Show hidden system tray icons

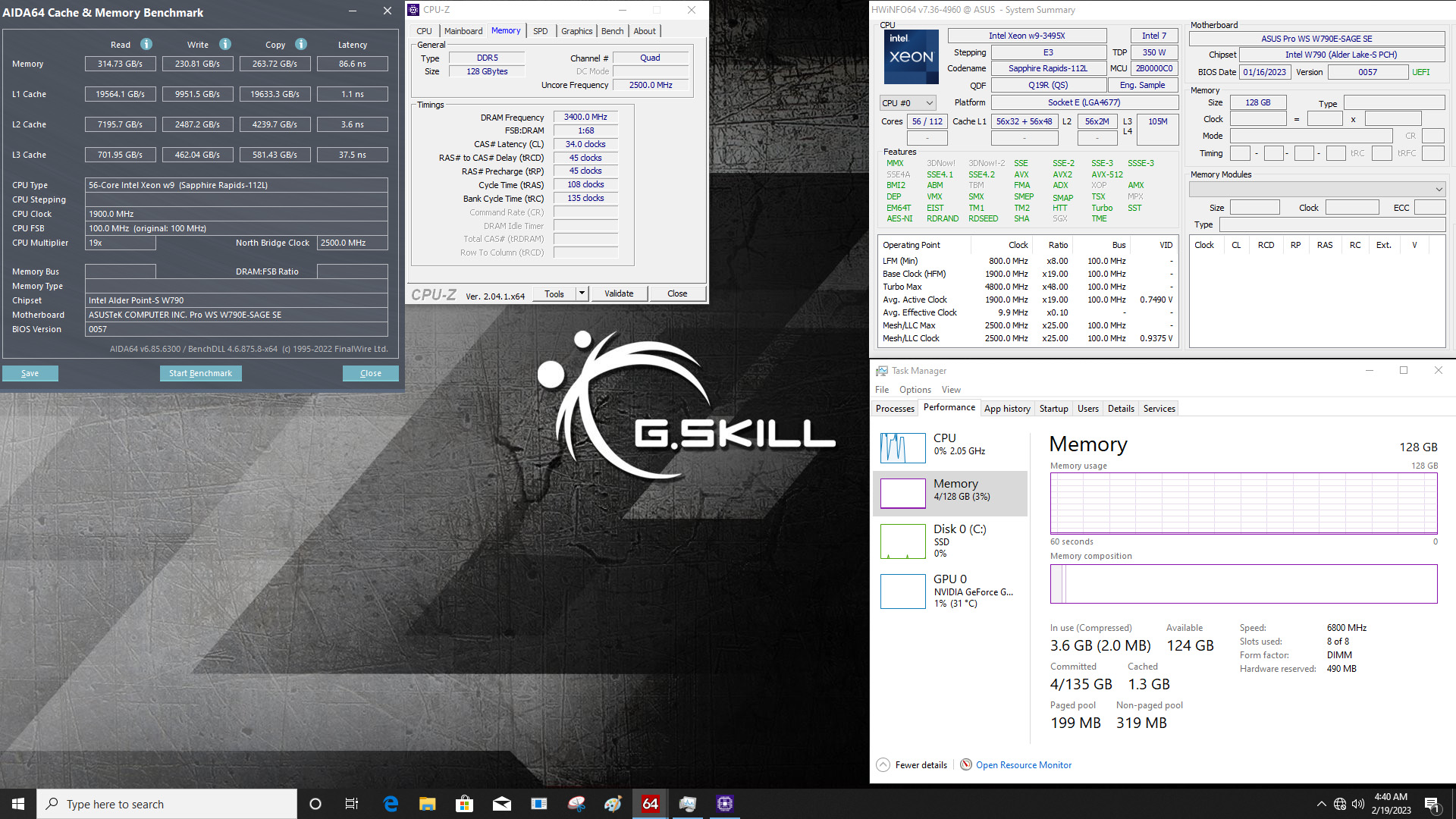[x=1322, y=804]
